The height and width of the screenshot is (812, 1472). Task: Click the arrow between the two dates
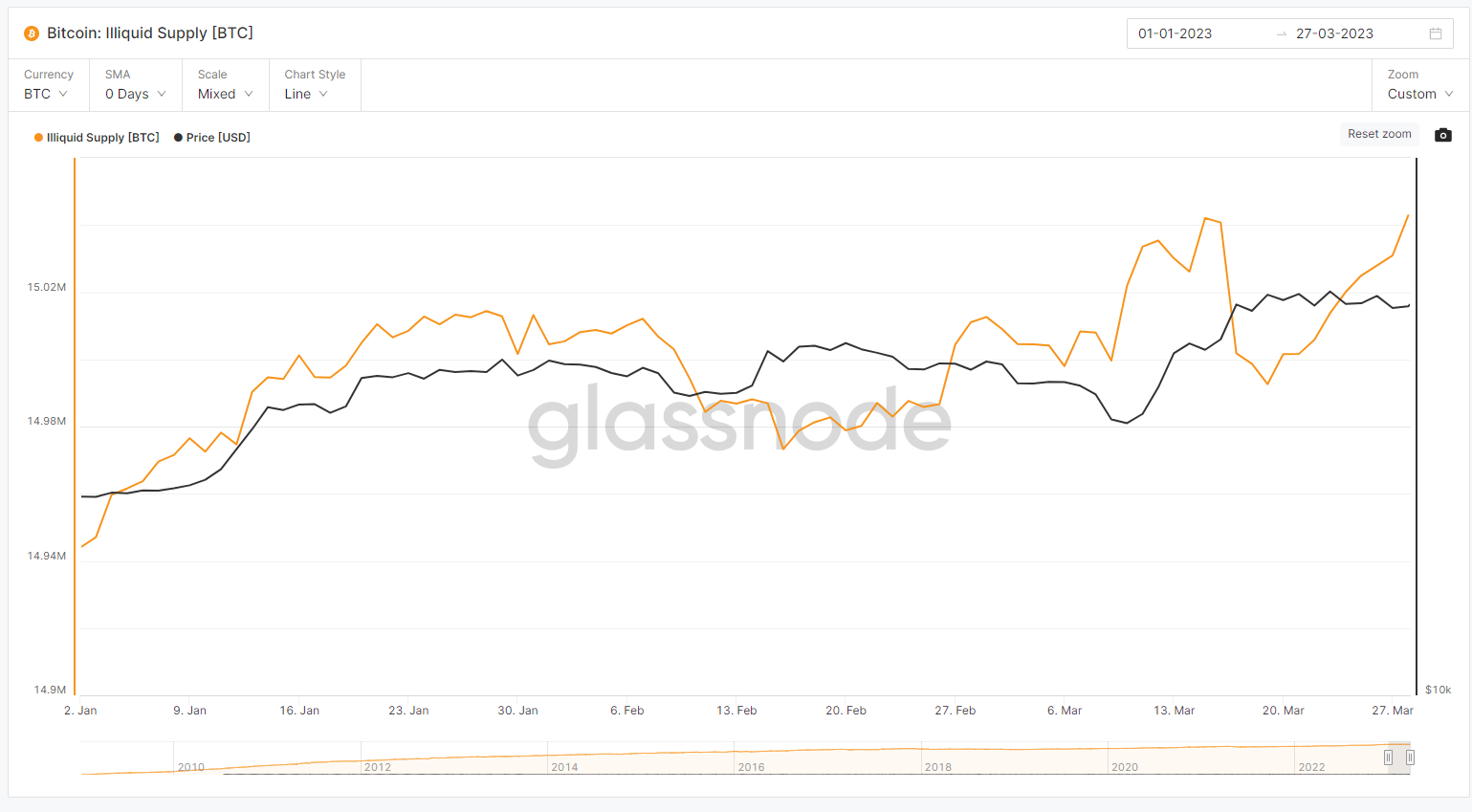[1282, 33]
